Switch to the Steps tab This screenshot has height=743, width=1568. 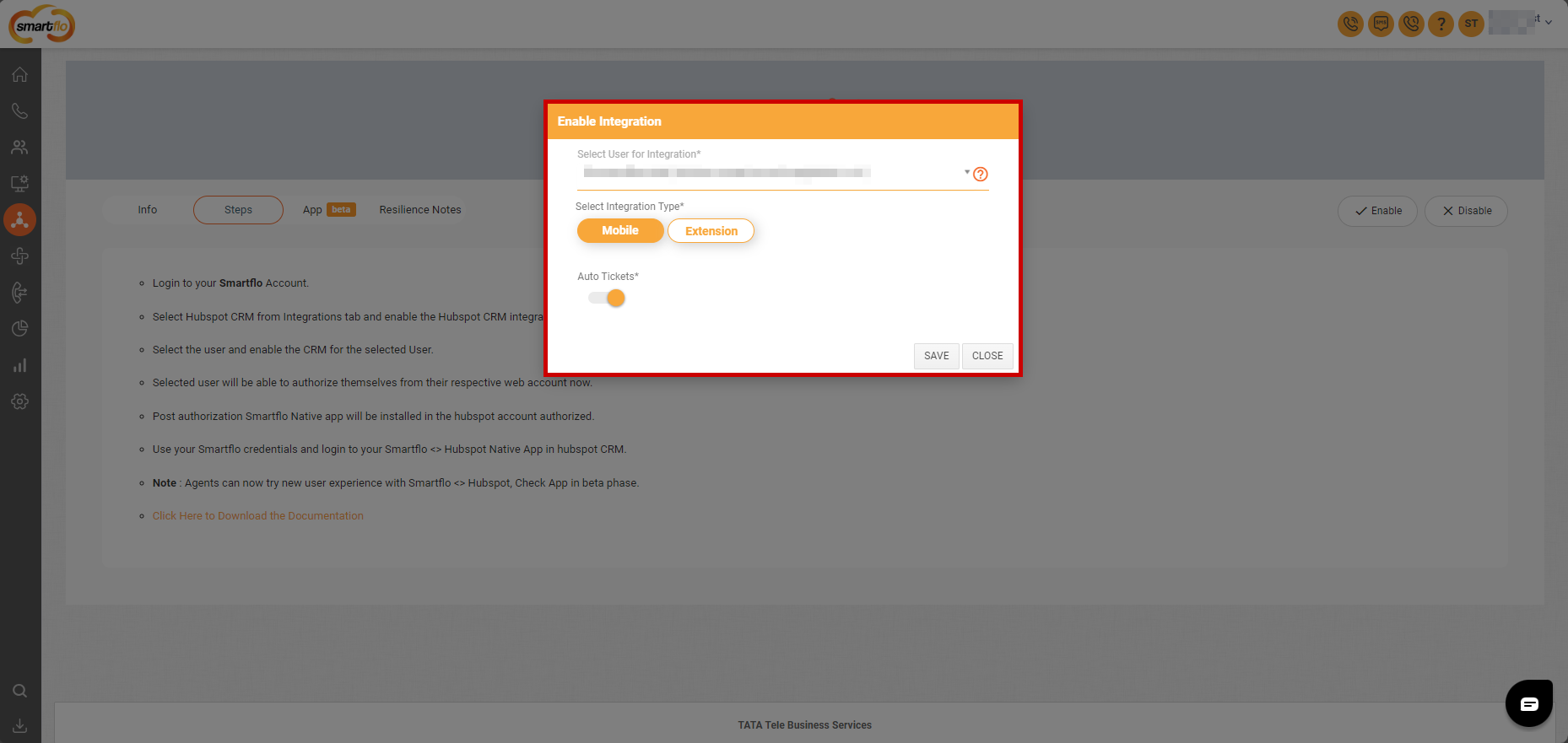coord(238,210)
